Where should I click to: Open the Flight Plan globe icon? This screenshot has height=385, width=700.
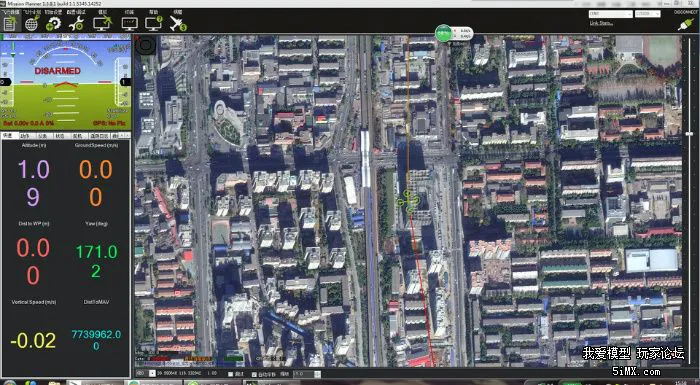31,22
